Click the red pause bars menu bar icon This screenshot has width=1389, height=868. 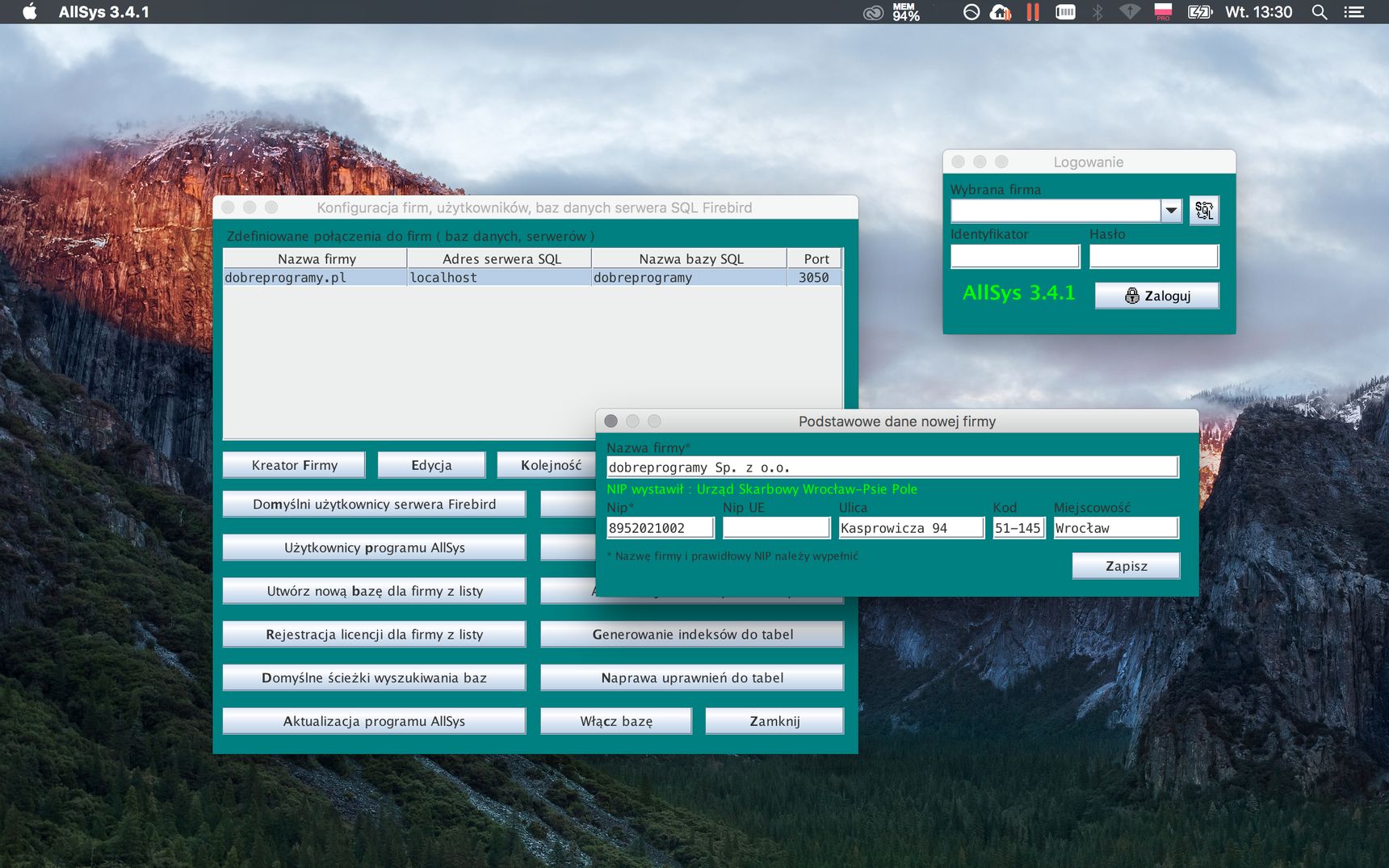pyautogui.click(x=1033, y=12)
